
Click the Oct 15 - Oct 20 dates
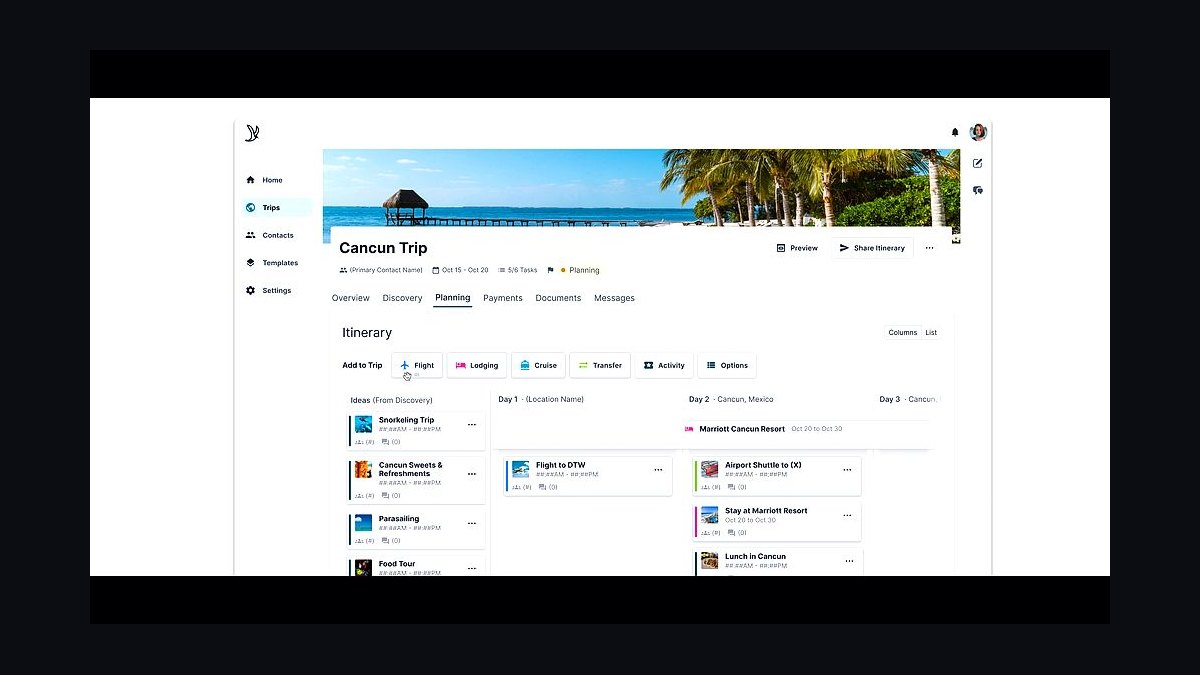[x=460, y=270]
